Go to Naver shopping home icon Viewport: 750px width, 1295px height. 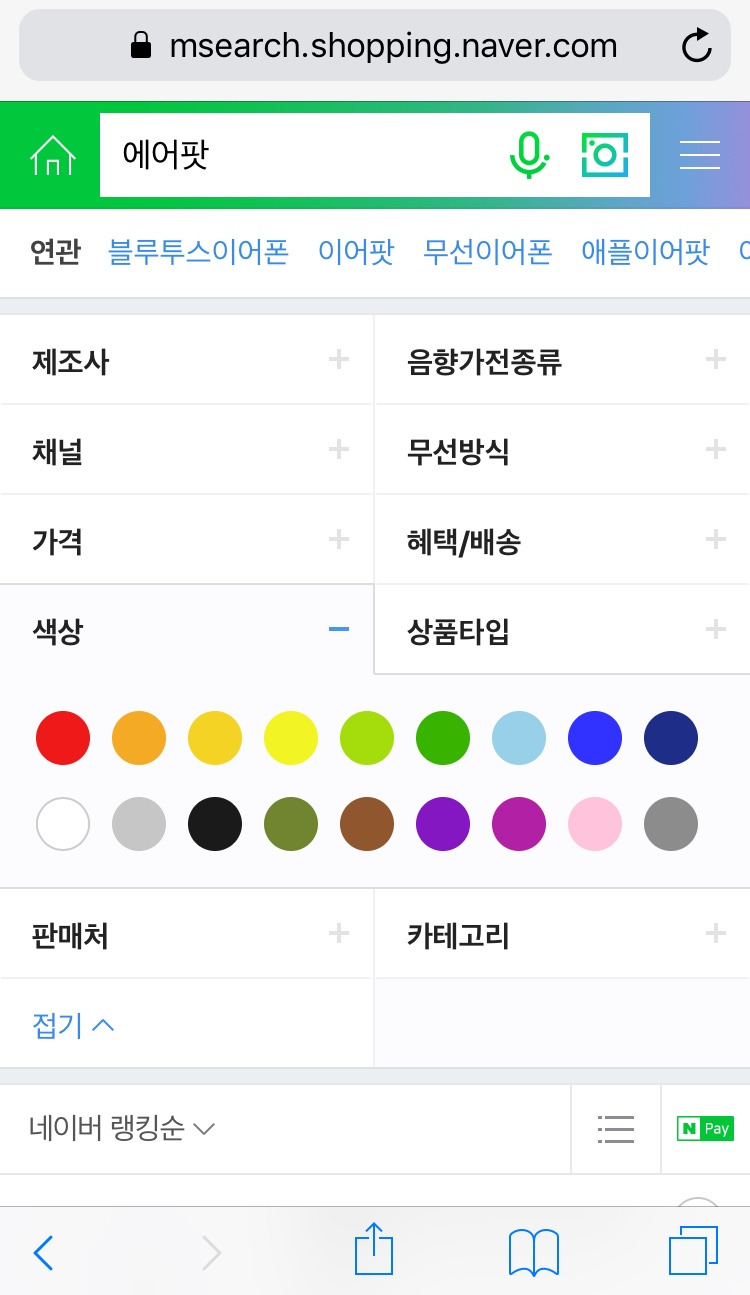[53, 155]
